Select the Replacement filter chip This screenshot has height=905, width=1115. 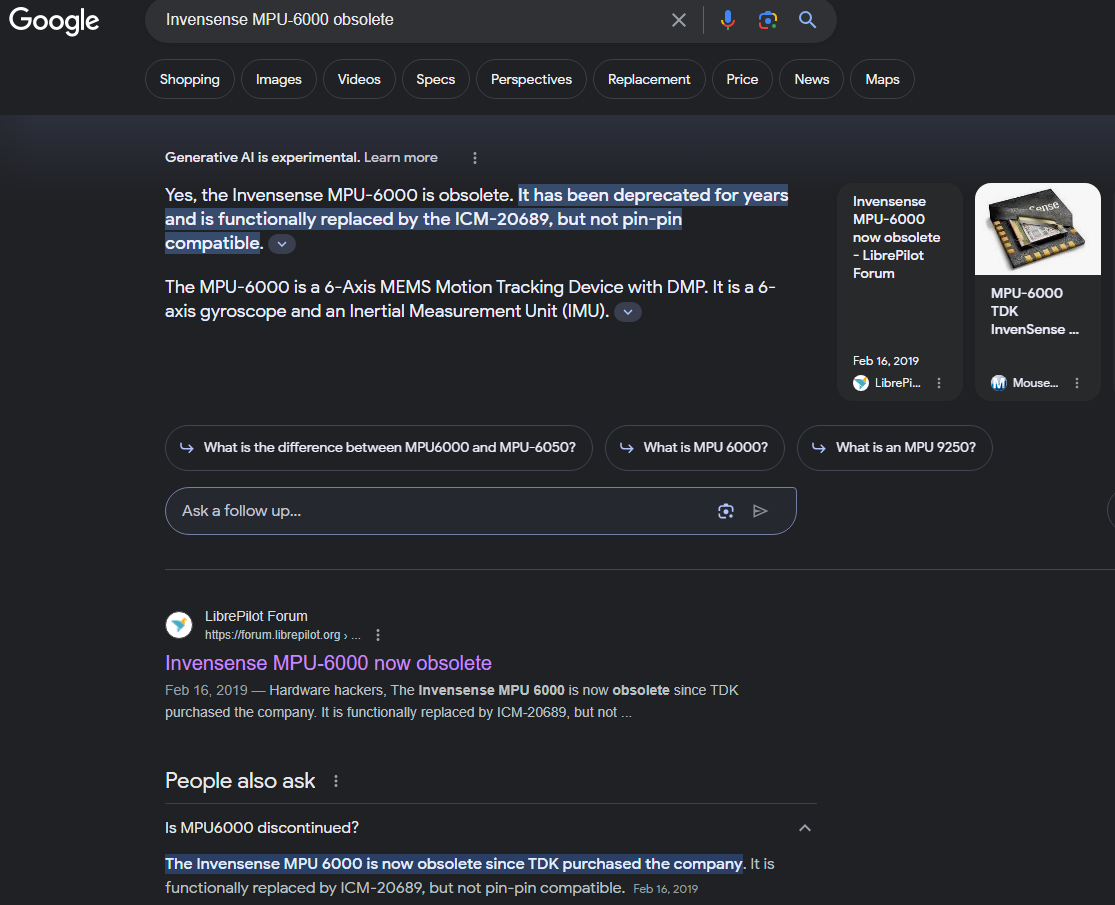tap(649, 80)
